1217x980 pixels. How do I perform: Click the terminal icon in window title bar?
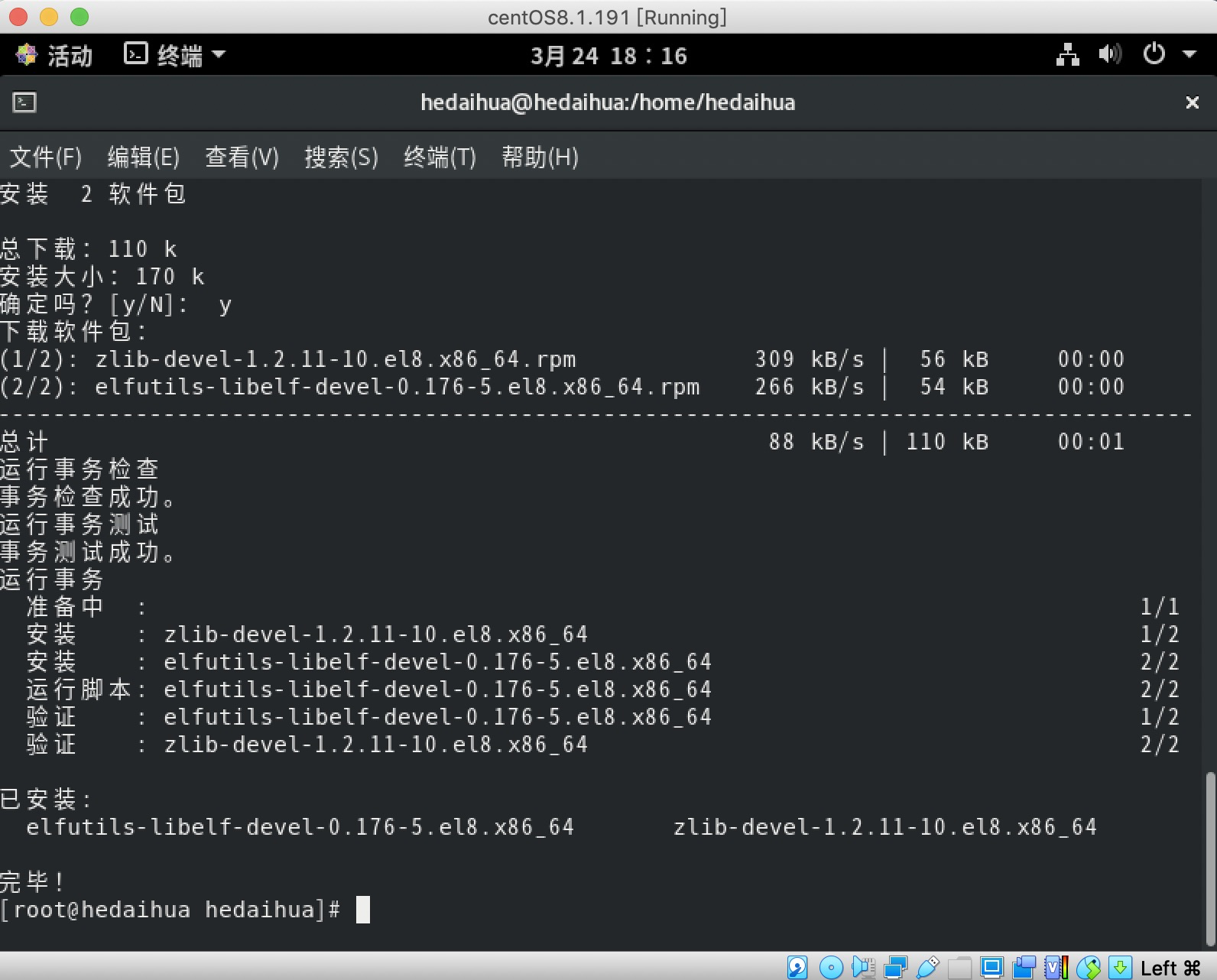(24, 102)
